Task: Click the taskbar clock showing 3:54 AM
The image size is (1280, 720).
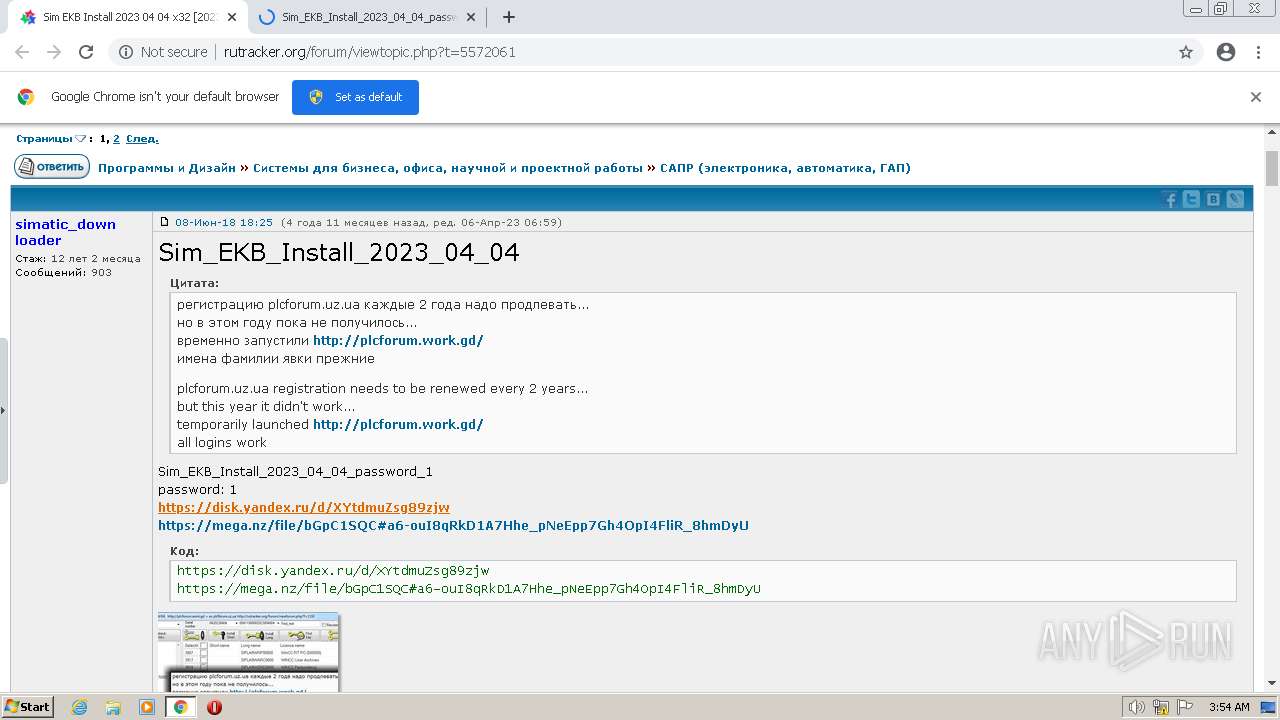Action: point(1229,707)
